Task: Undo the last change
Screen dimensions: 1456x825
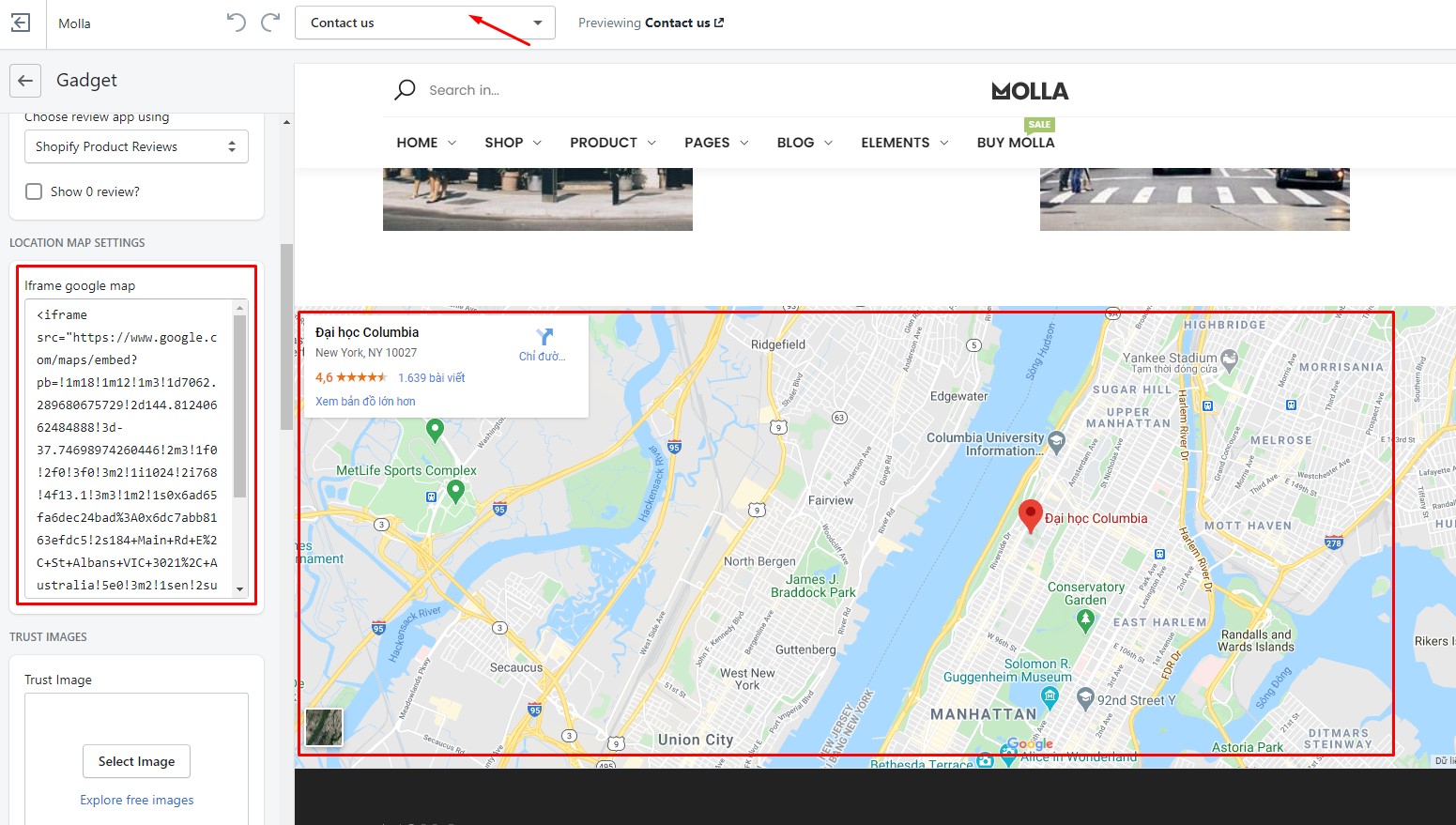Action: (236, 23)
